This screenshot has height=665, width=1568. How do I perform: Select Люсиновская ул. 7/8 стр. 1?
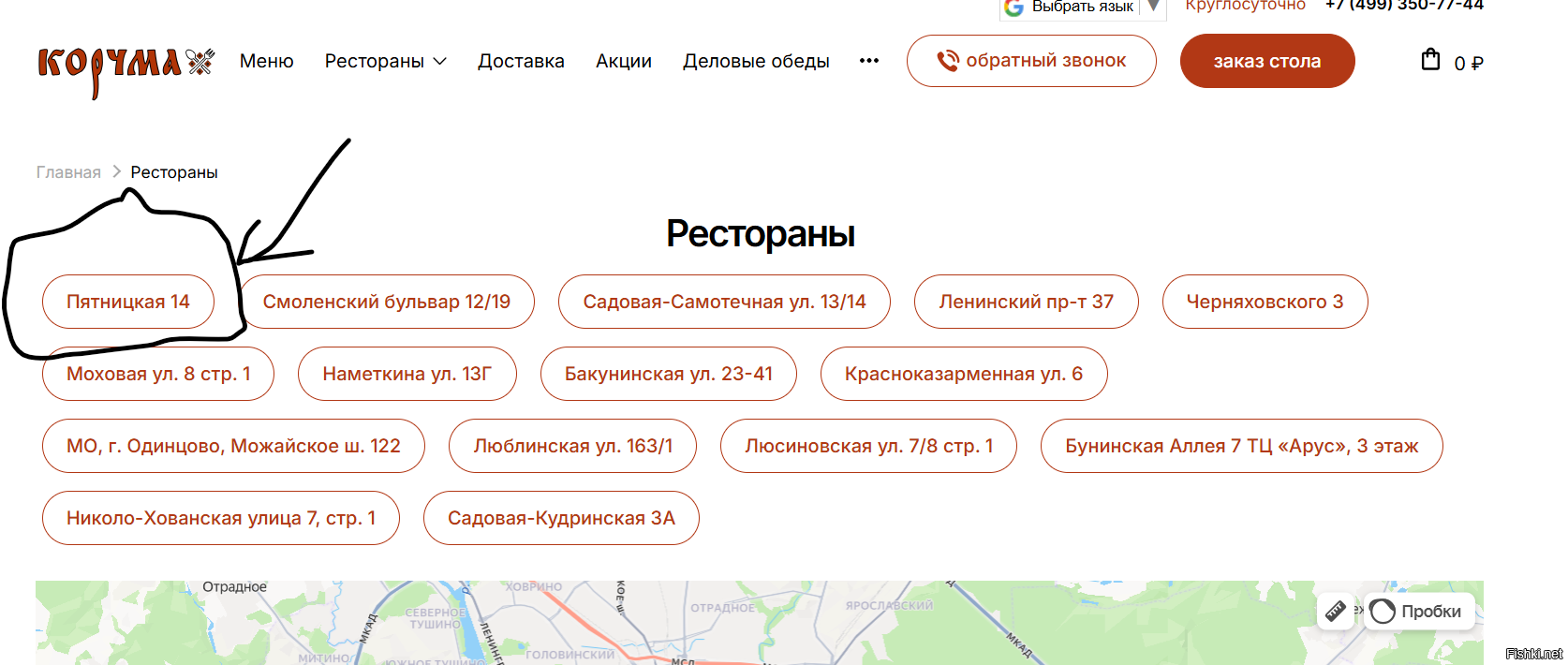pos(868,446)
